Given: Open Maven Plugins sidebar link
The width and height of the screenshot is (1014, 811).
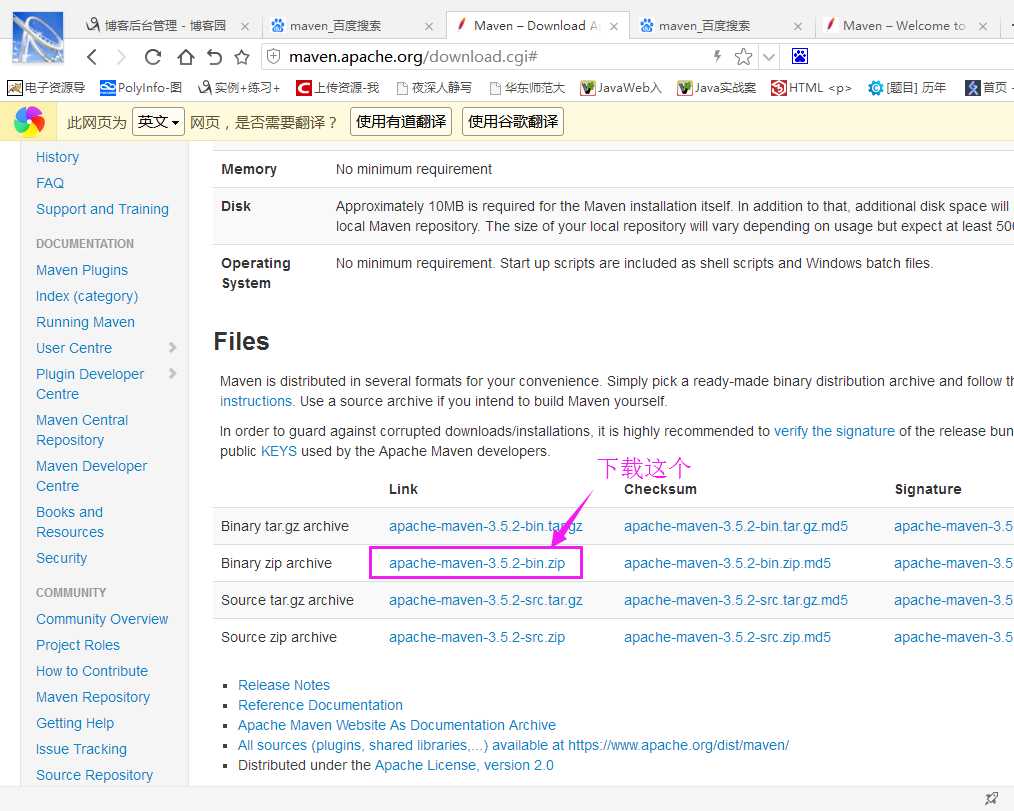Looking at the screenshot, I should (82, 270).
